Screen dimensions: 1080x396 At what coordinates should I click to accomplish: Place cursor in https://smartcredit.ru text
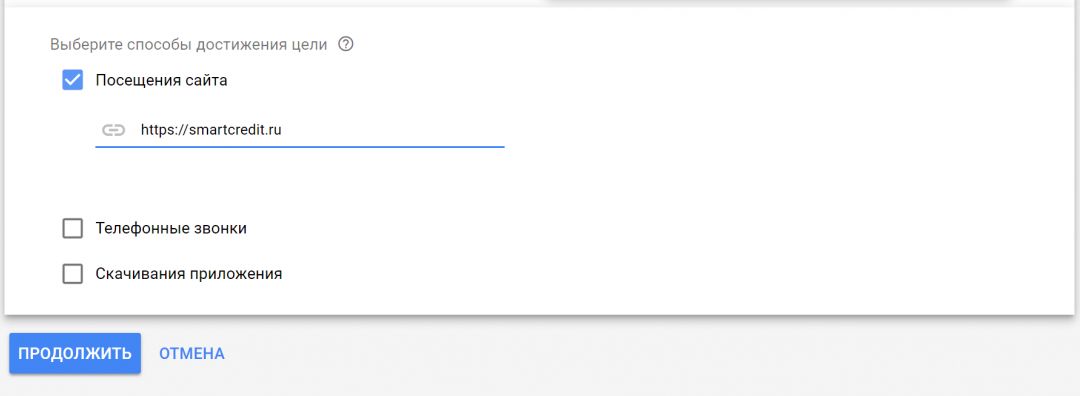coord(211,129)
